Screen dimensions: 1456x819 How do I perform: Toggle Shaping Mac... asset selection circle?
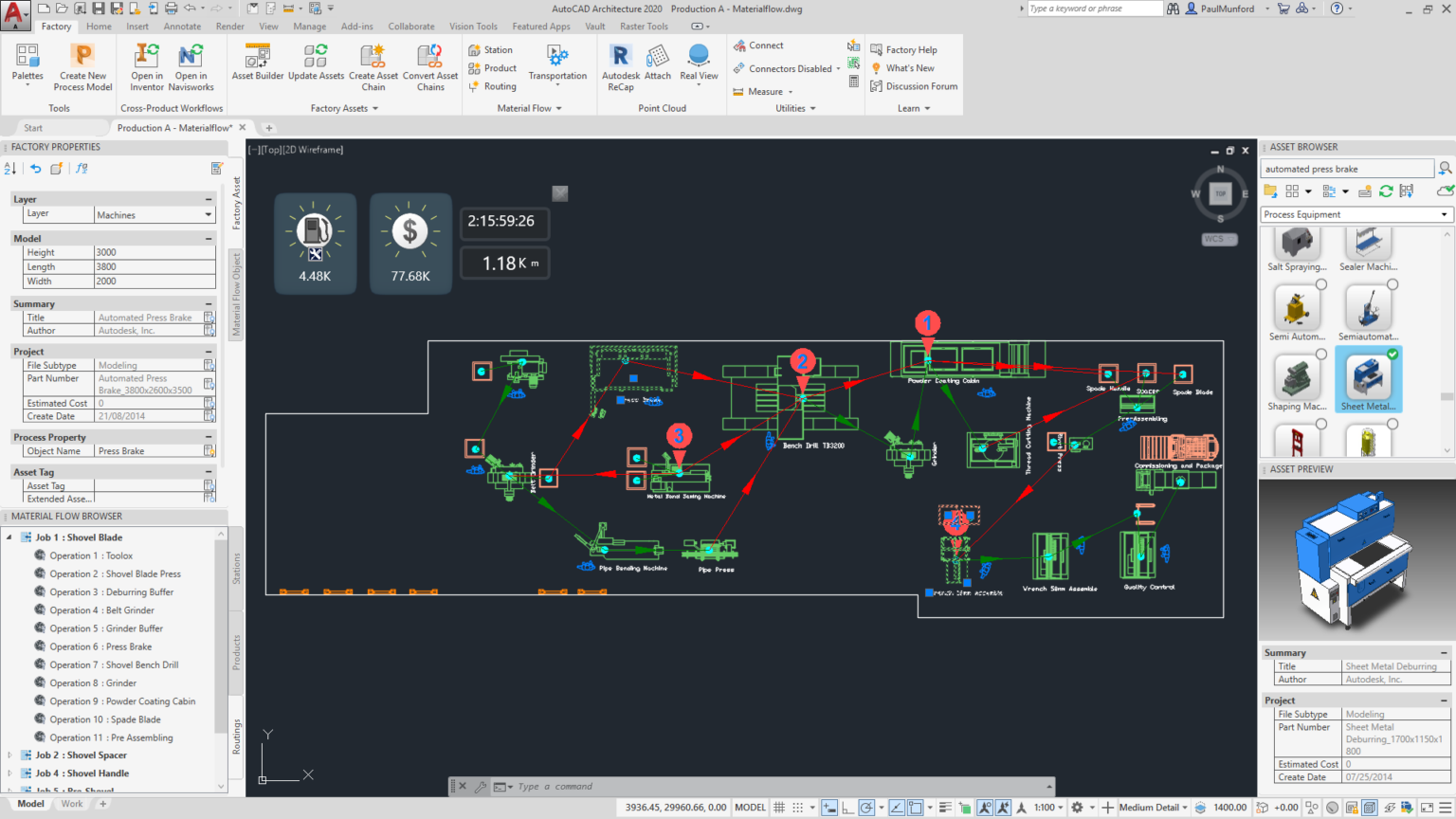(1321, 354)
